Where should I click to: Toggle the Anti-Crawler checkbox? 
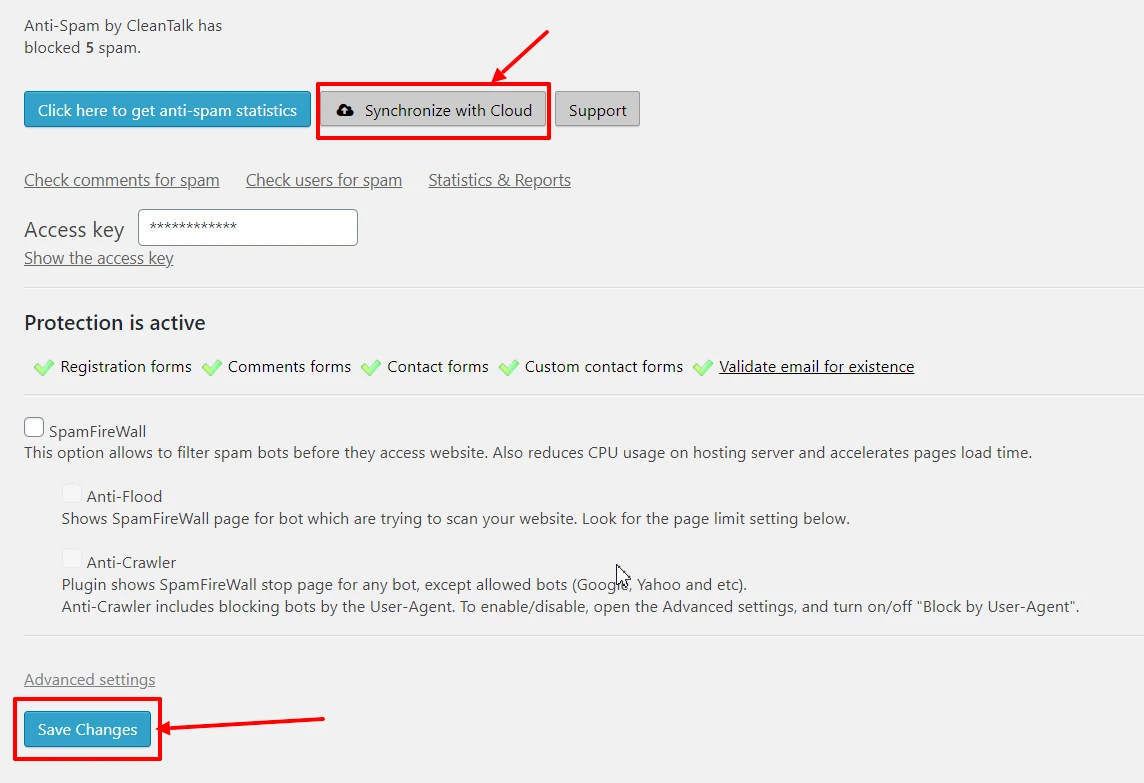point(72,559)
